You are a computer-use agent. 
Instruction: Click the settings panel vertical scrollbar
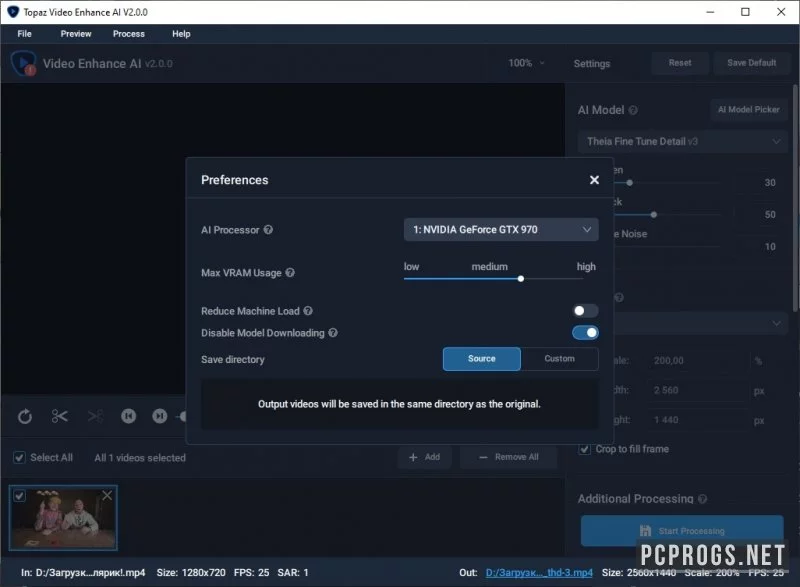(795, 198)
